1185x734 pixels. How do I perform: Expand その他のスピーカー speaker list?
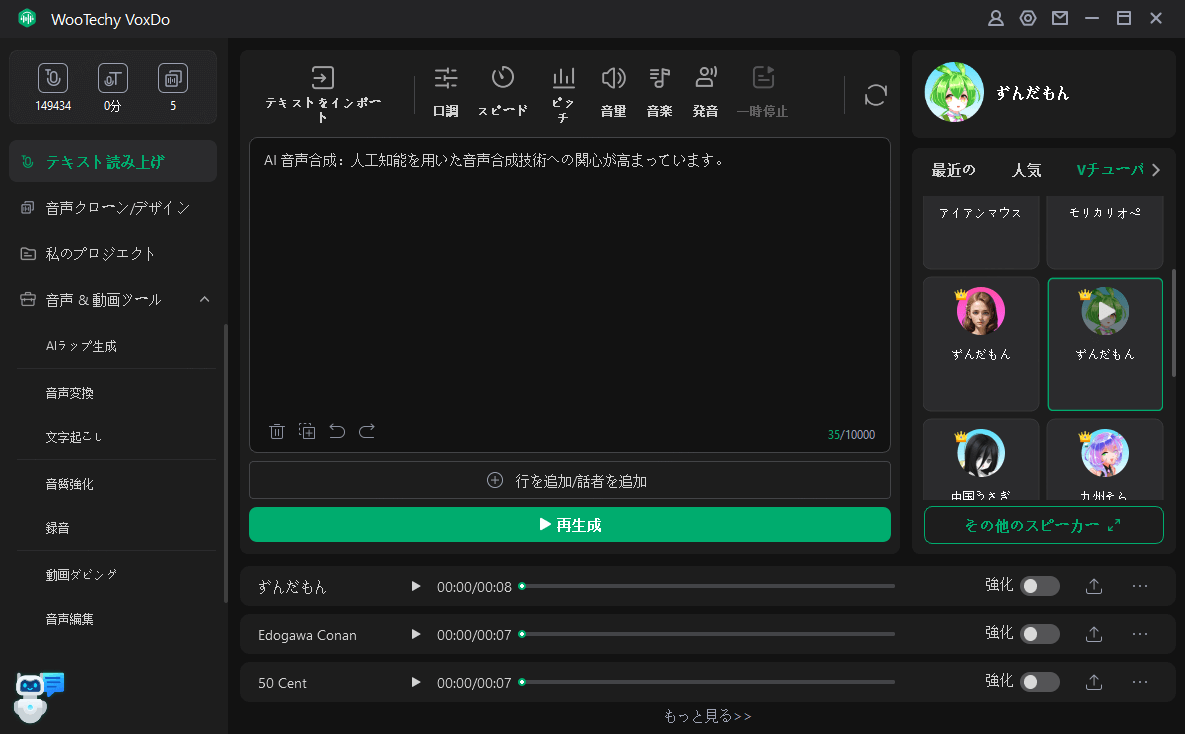pyautogui.click(x=1044, y=525)
